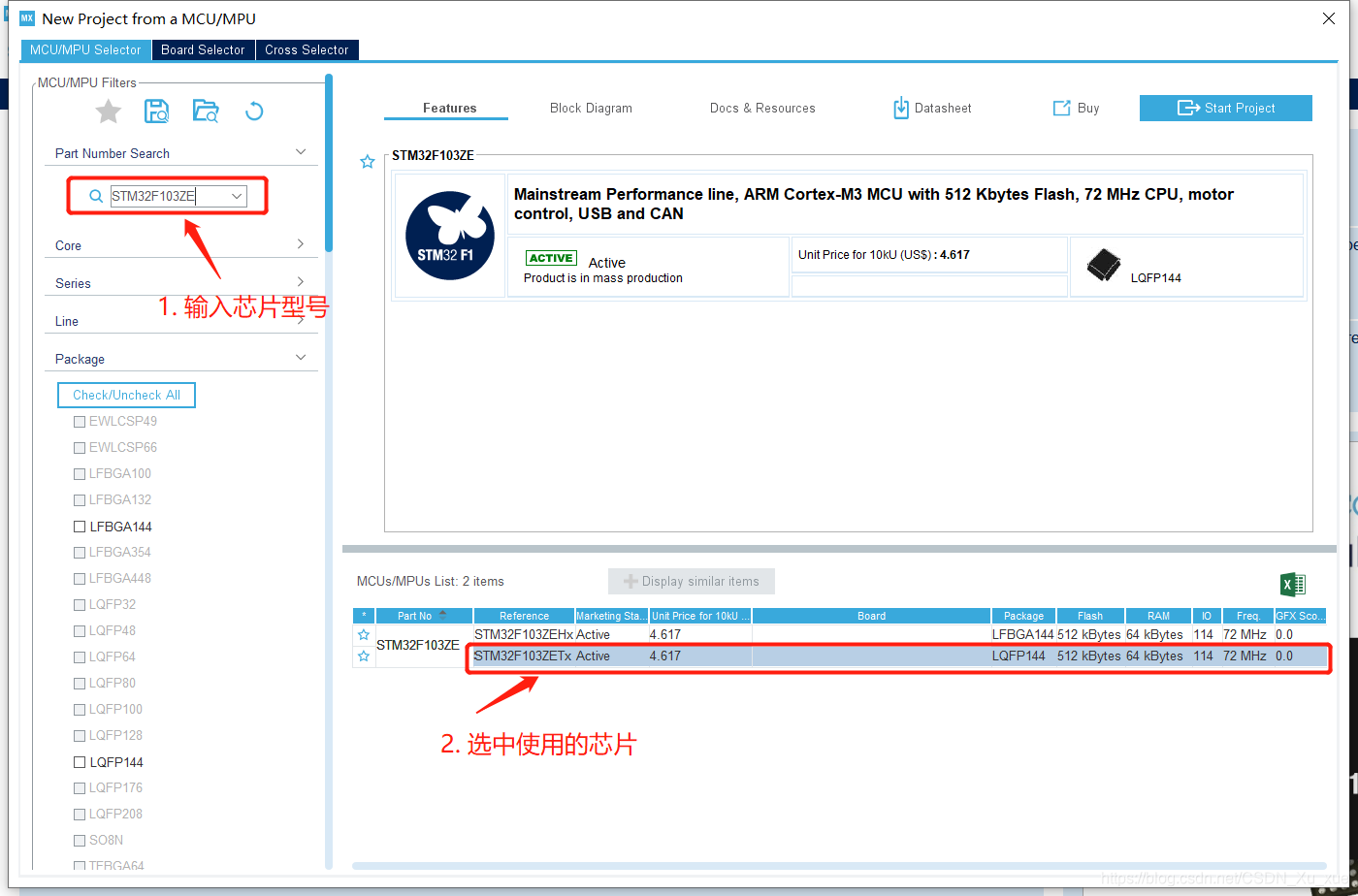
Task: Toggle the LQFP100 package checkbox
Action: pos(80,710)
